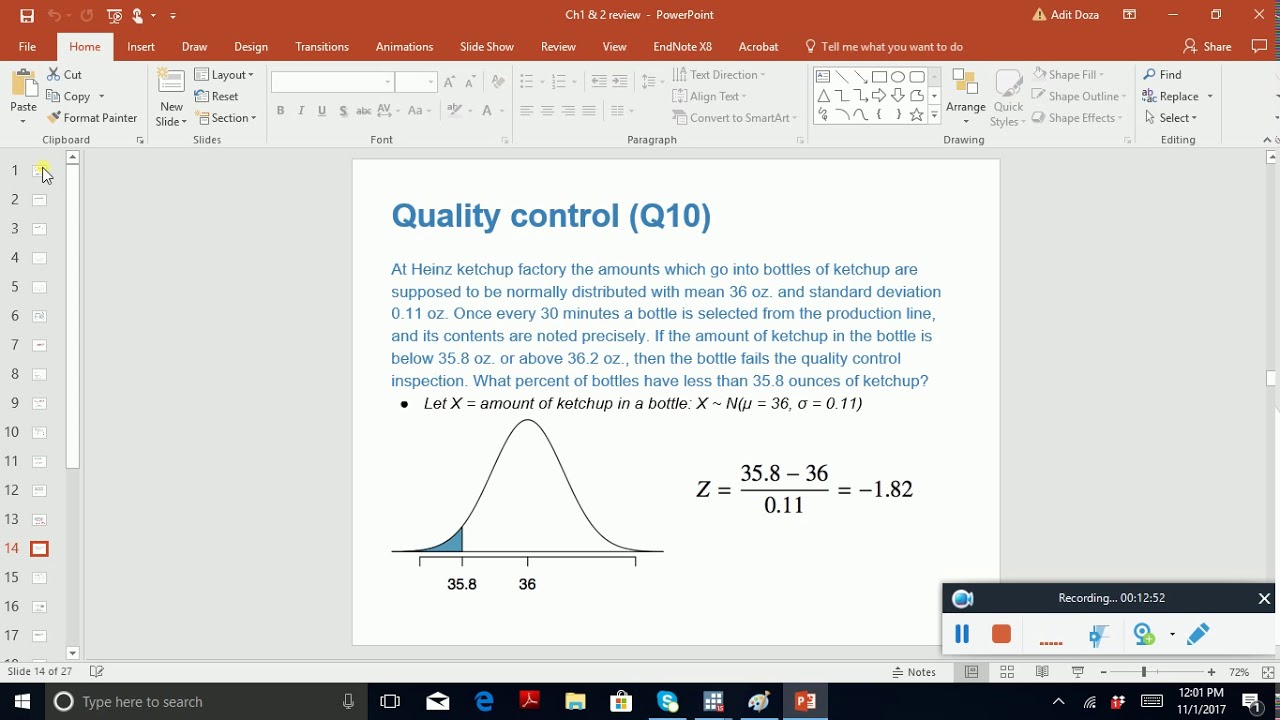Click the zoom slider handle

pos(1143,672)
